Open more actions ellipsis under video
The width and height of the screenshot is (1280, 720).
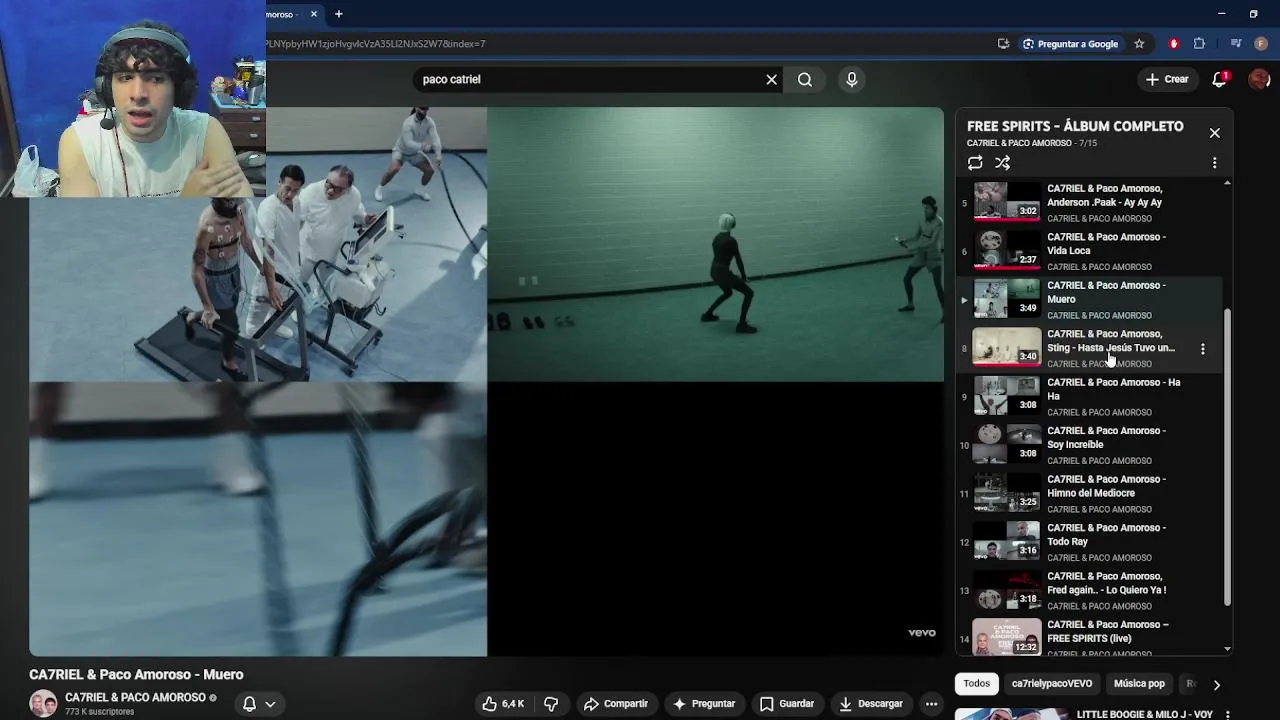931,704
